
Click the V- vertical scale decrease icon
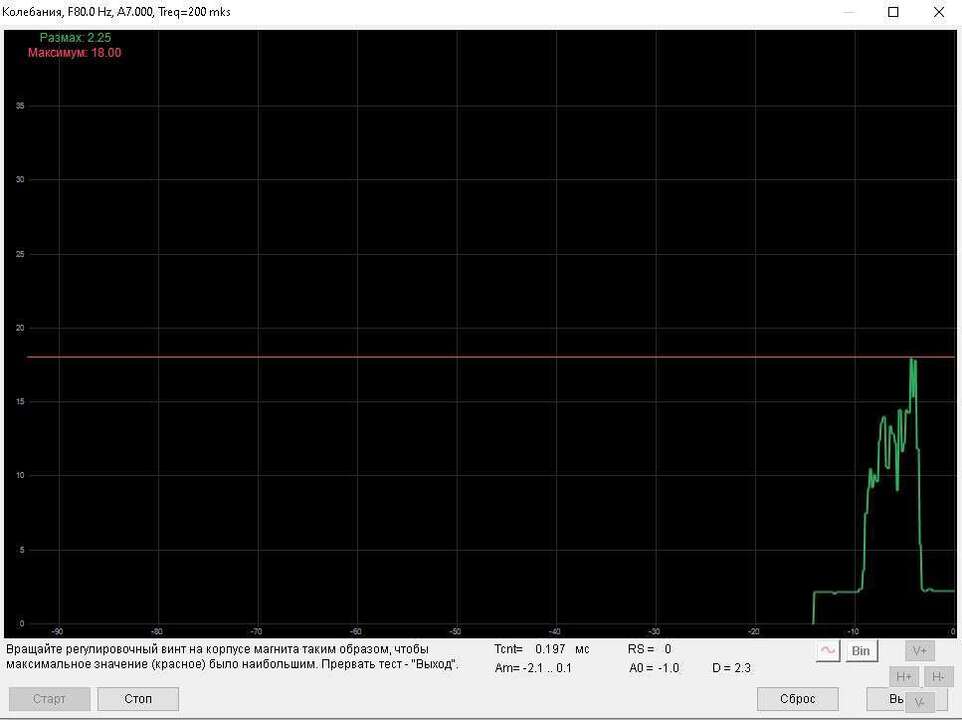pyautogui.click(x=920, y=703)
